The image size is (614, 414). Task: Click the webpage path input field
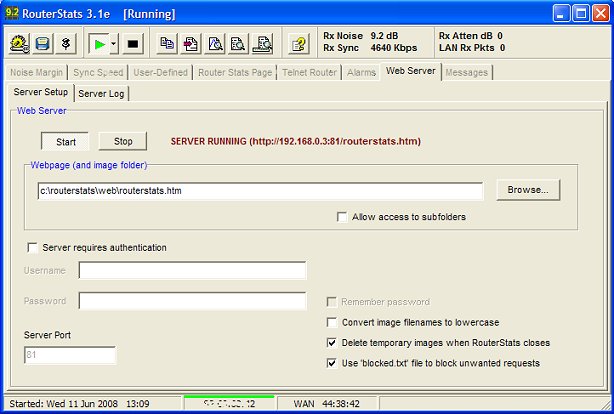coord(259,190)
